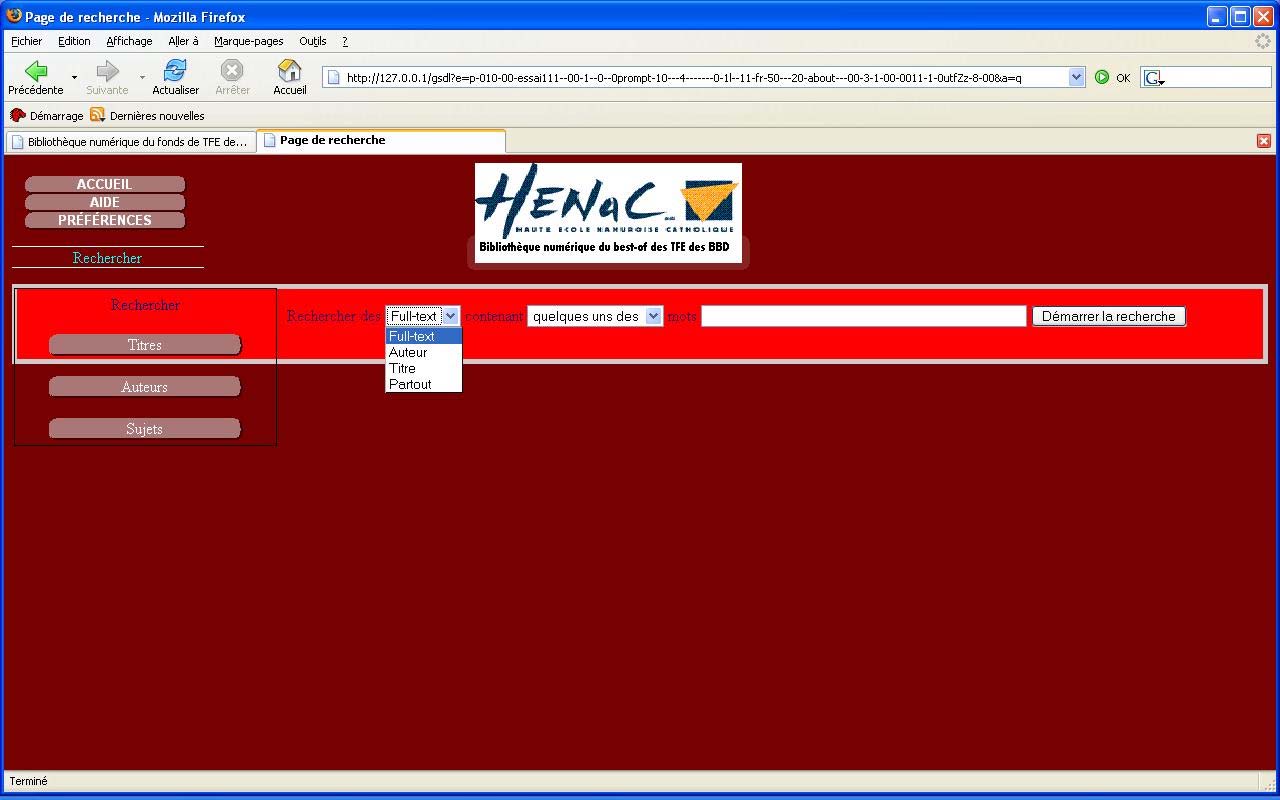
Task: Click the search engine selector icon
Action: tap(1153, 77)
